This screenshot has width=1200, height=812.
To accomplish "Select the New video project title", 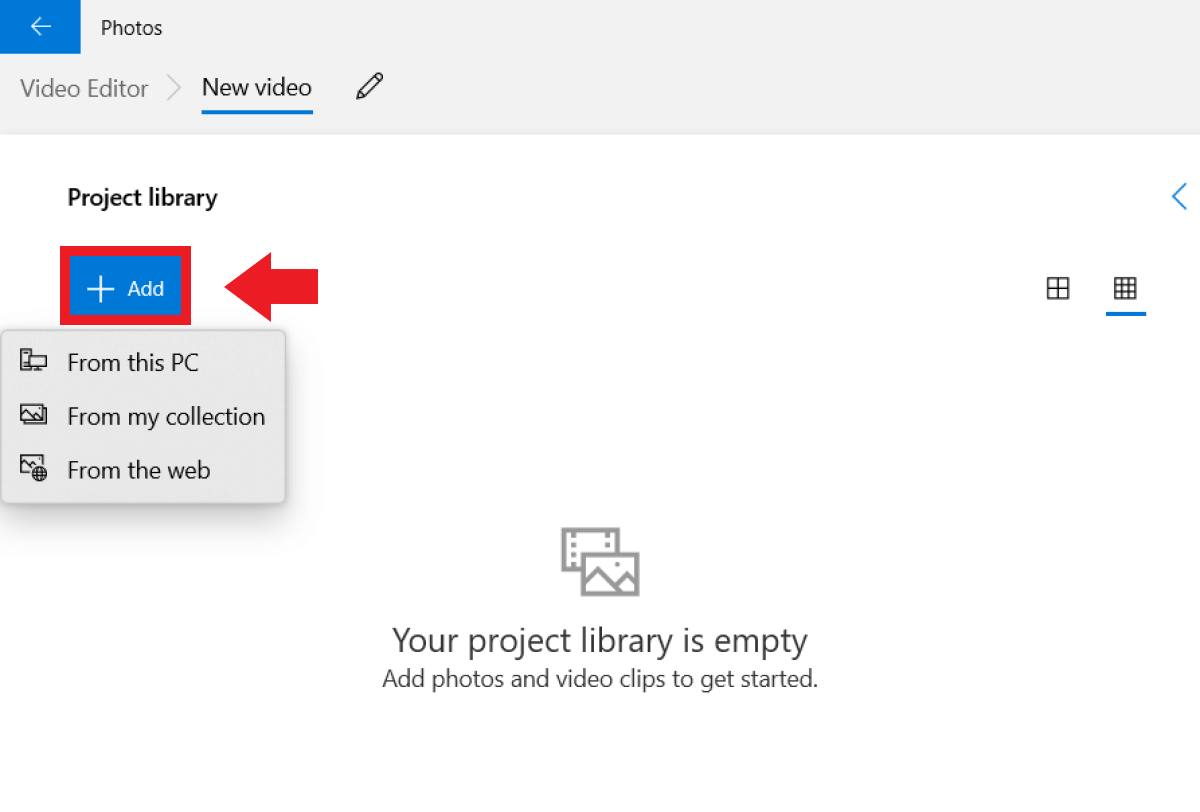I will (x=257, y=88).
